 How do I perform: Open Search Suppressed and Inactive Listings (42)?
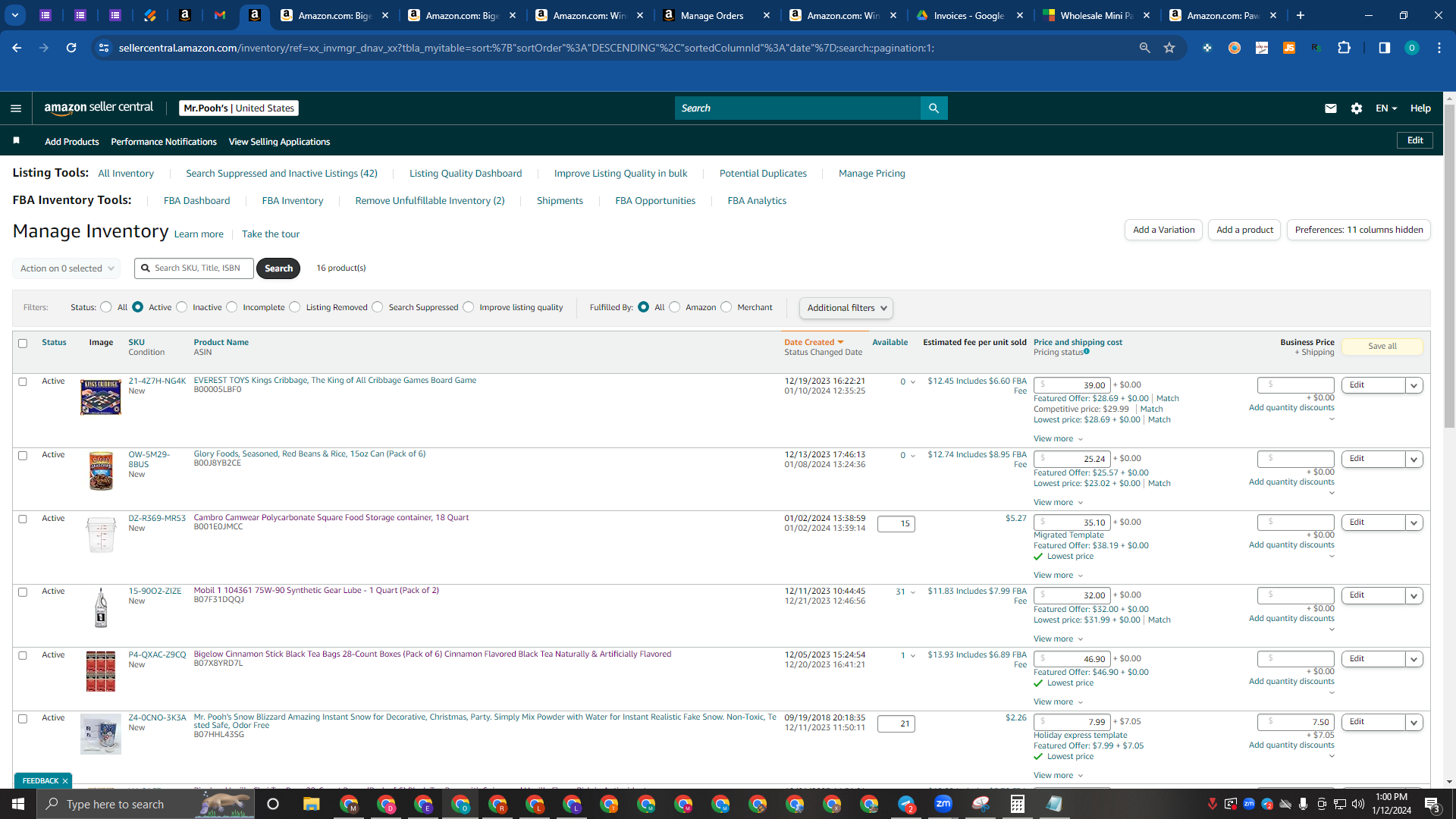coord(281,174)
